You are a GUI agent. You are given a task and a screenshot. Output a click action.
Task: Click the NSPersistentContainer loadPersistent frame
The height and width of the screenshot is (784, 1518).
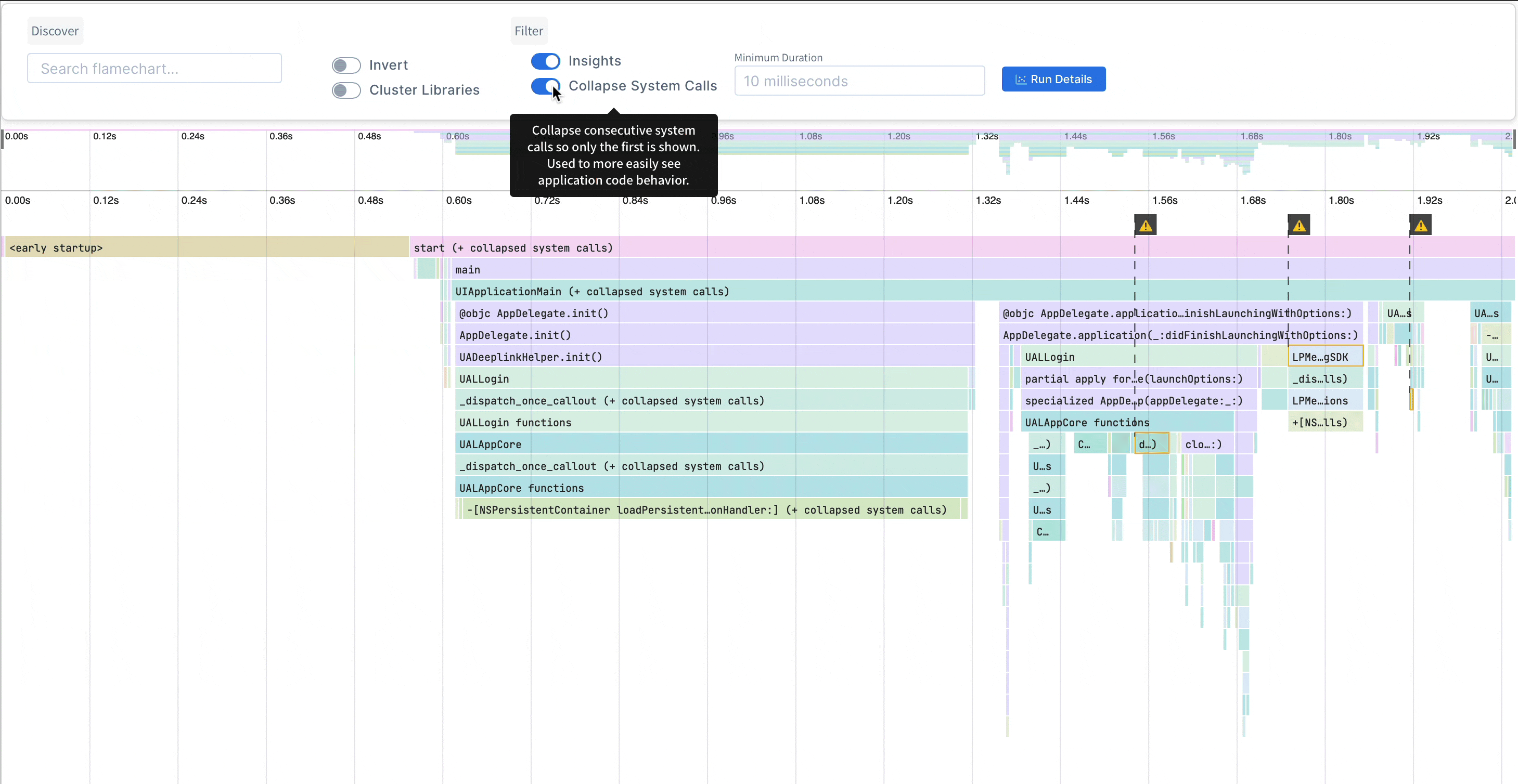(x=707, y=509)
